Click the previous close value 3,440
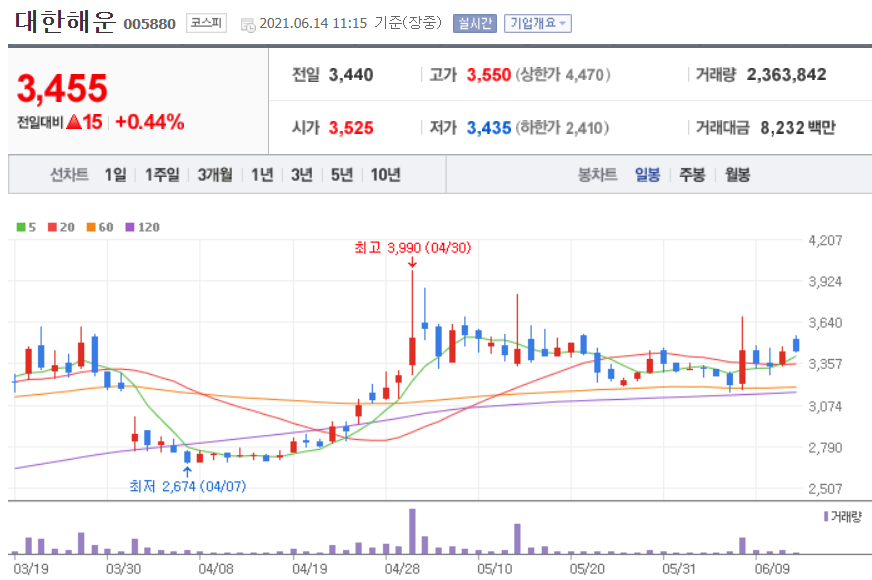 351,75
